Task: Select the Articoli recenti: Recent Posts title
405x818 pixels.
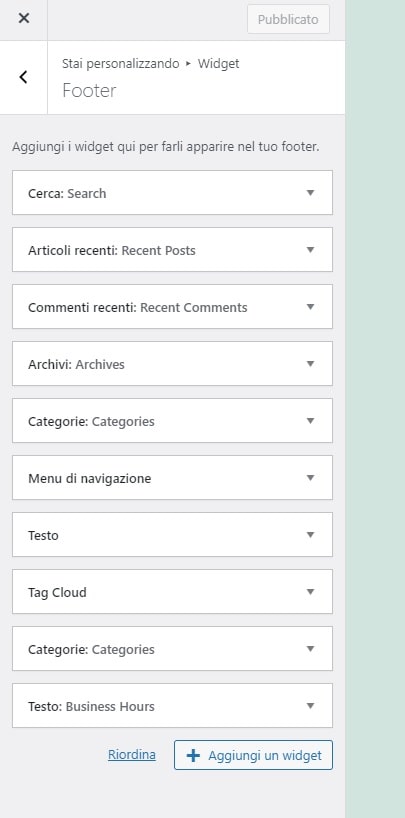Action: pyautogui.click(x=112, y=250)
